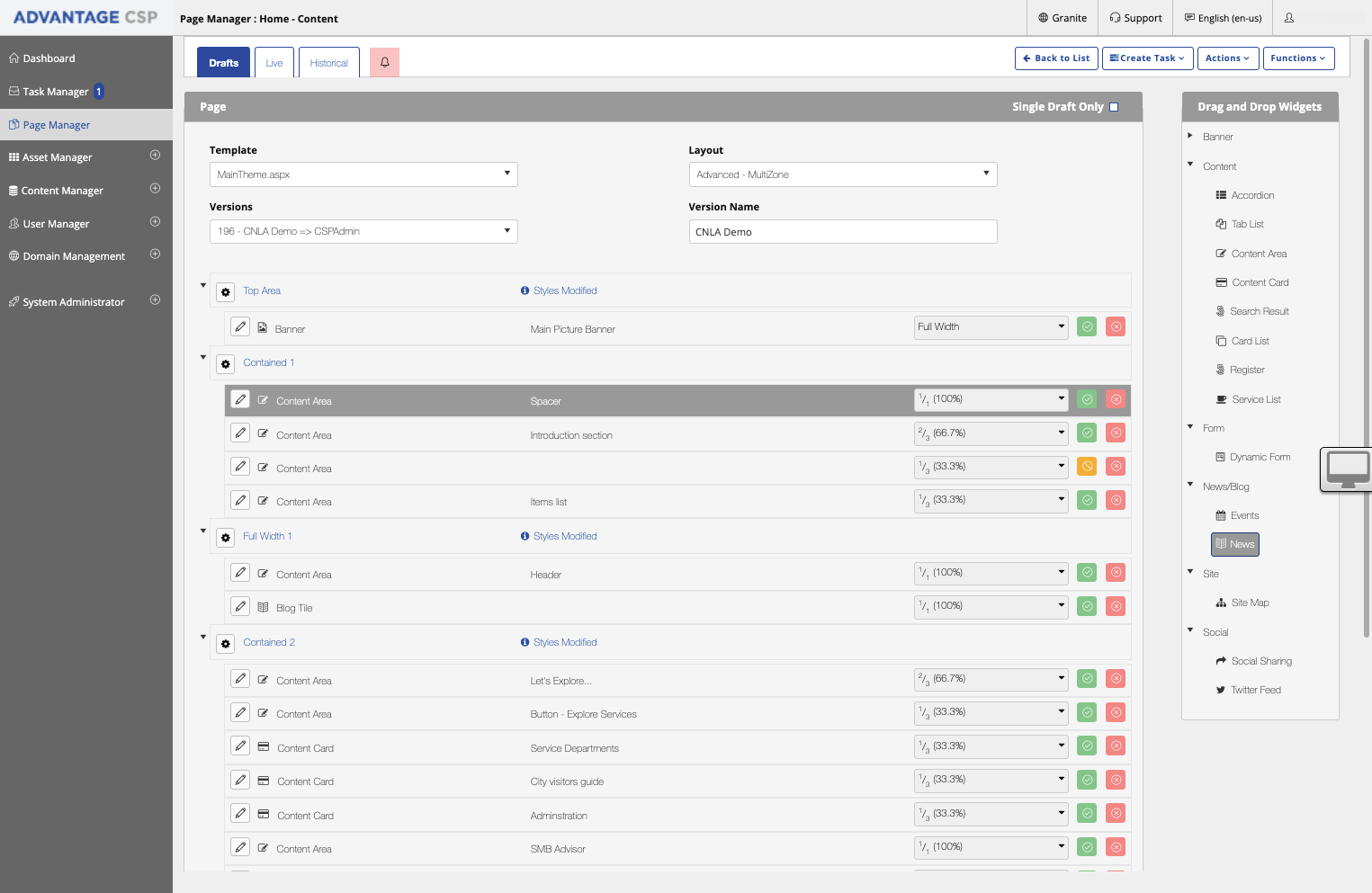Click the notification bell icon tab
1372x893 pixels.
(384, 62)
